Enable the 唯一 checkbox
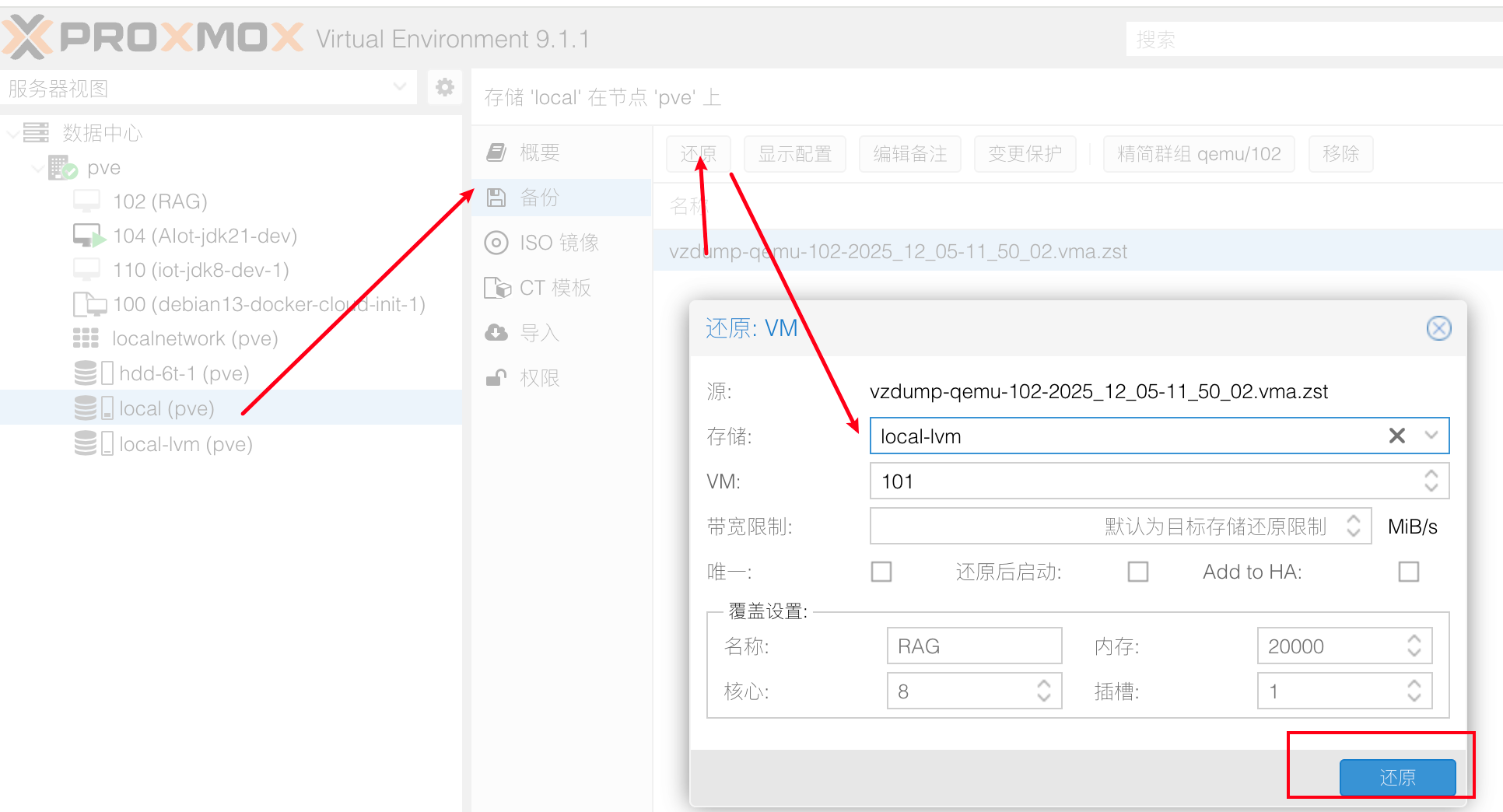 pos(881,572)
